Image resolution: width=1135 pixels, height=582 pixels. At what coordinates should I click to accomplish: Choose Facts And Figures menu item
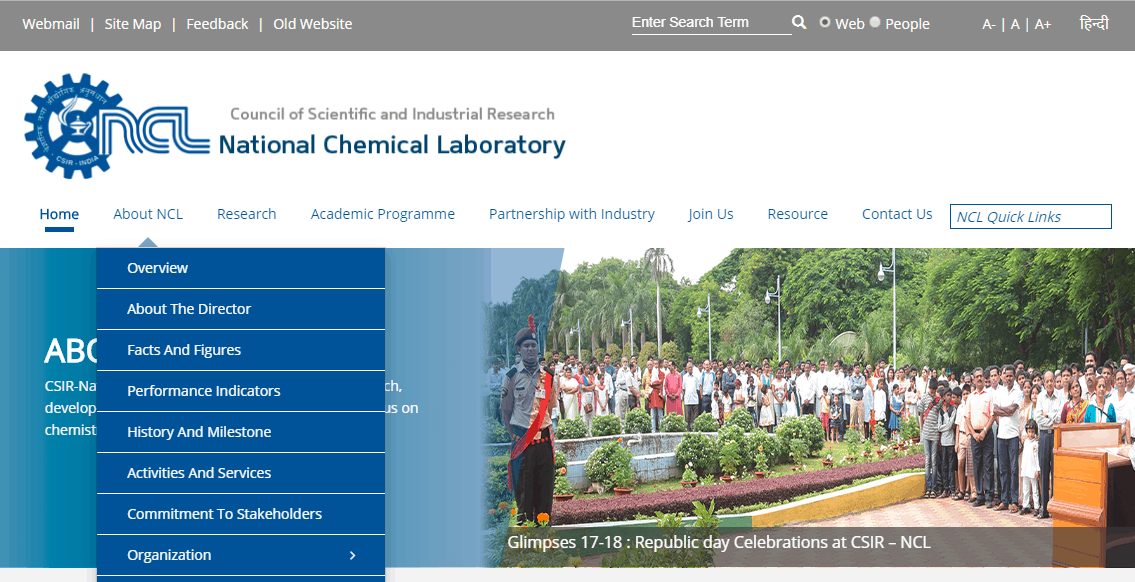click(184, 350)
